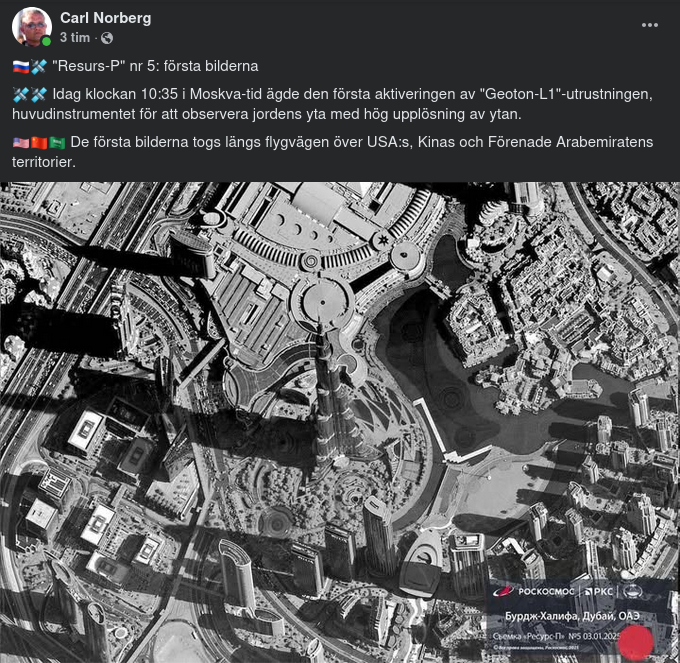This screenshot has height=663, width=680.
Task: Open the '3 tim' timestamp link
Action: [75, 38]
